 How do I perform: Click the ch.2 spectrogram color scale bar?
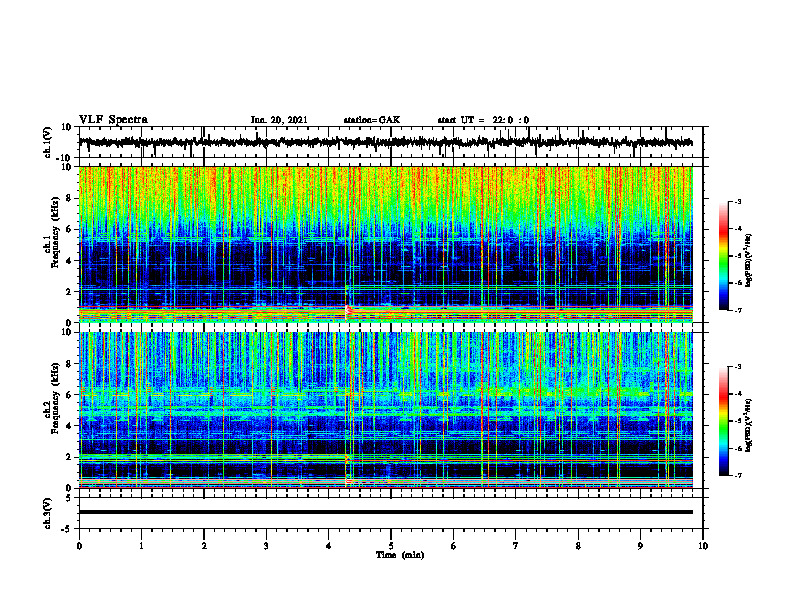pyautogui.click(x=723, y=421)
